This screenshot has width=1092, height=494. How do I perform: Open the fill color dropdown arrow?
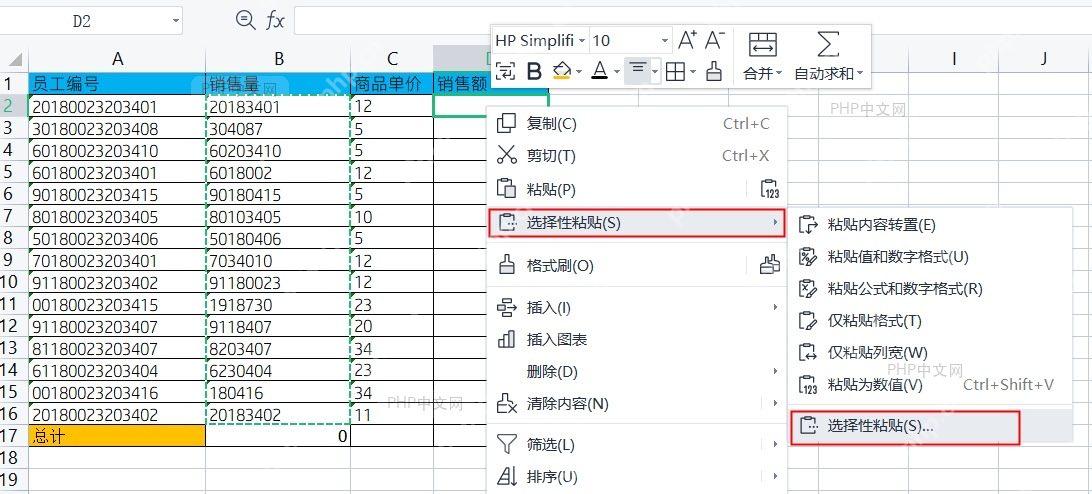click(x=579, y=72)
